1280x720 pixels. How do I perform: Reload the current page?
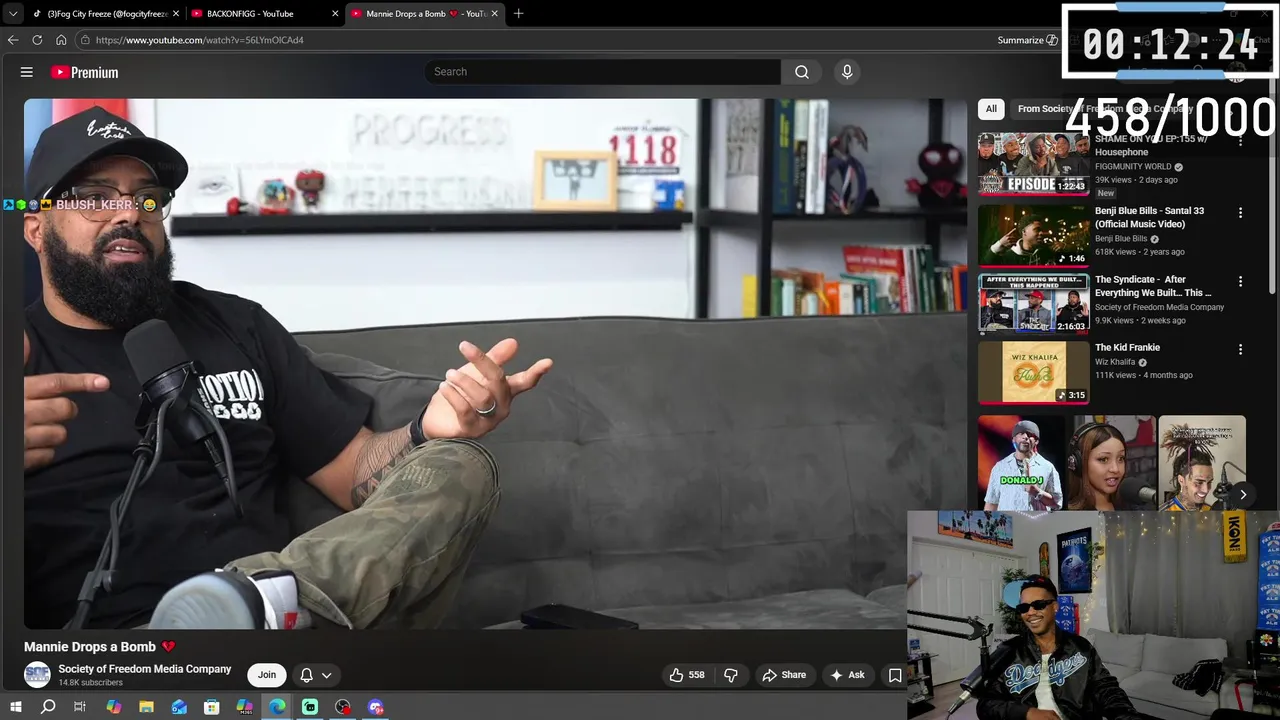click(37, 40)
